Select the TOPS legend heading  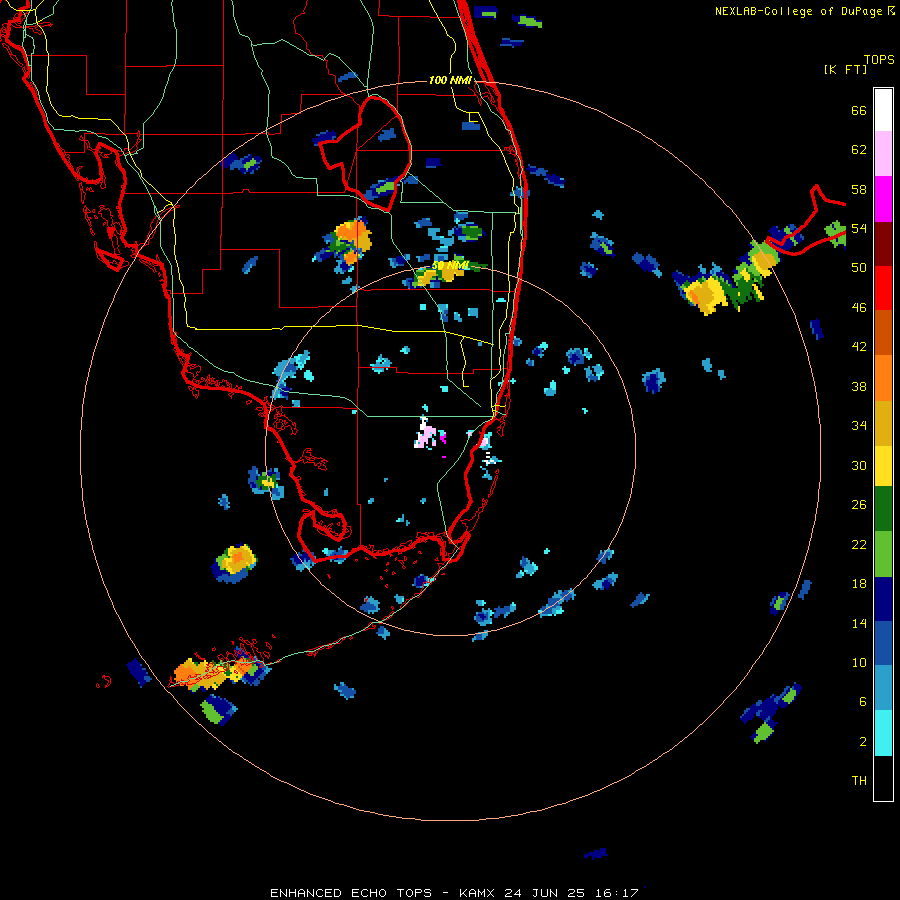click(879, 59)
